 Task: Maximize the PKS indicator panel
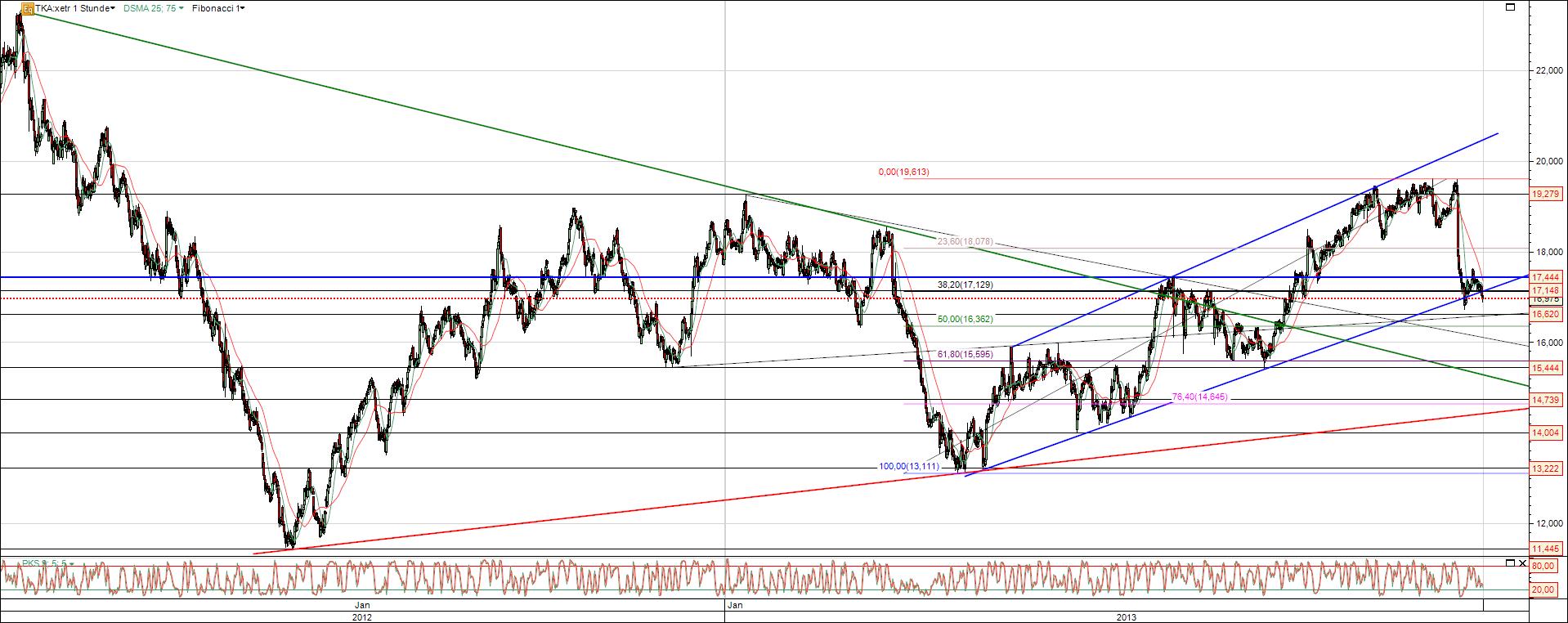pos(1510,563)
